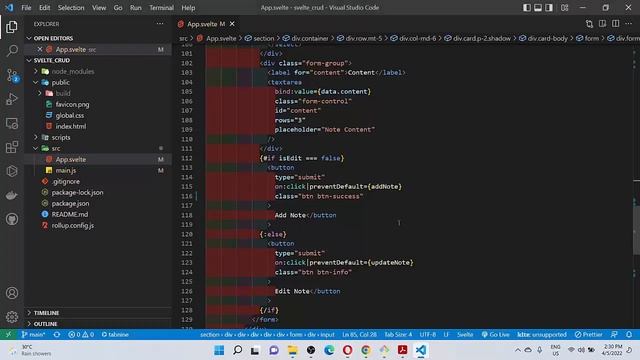This screenshot has width=640, height=360.
Task: Click Go Live in status bar
Action: (x=496, y=334)
